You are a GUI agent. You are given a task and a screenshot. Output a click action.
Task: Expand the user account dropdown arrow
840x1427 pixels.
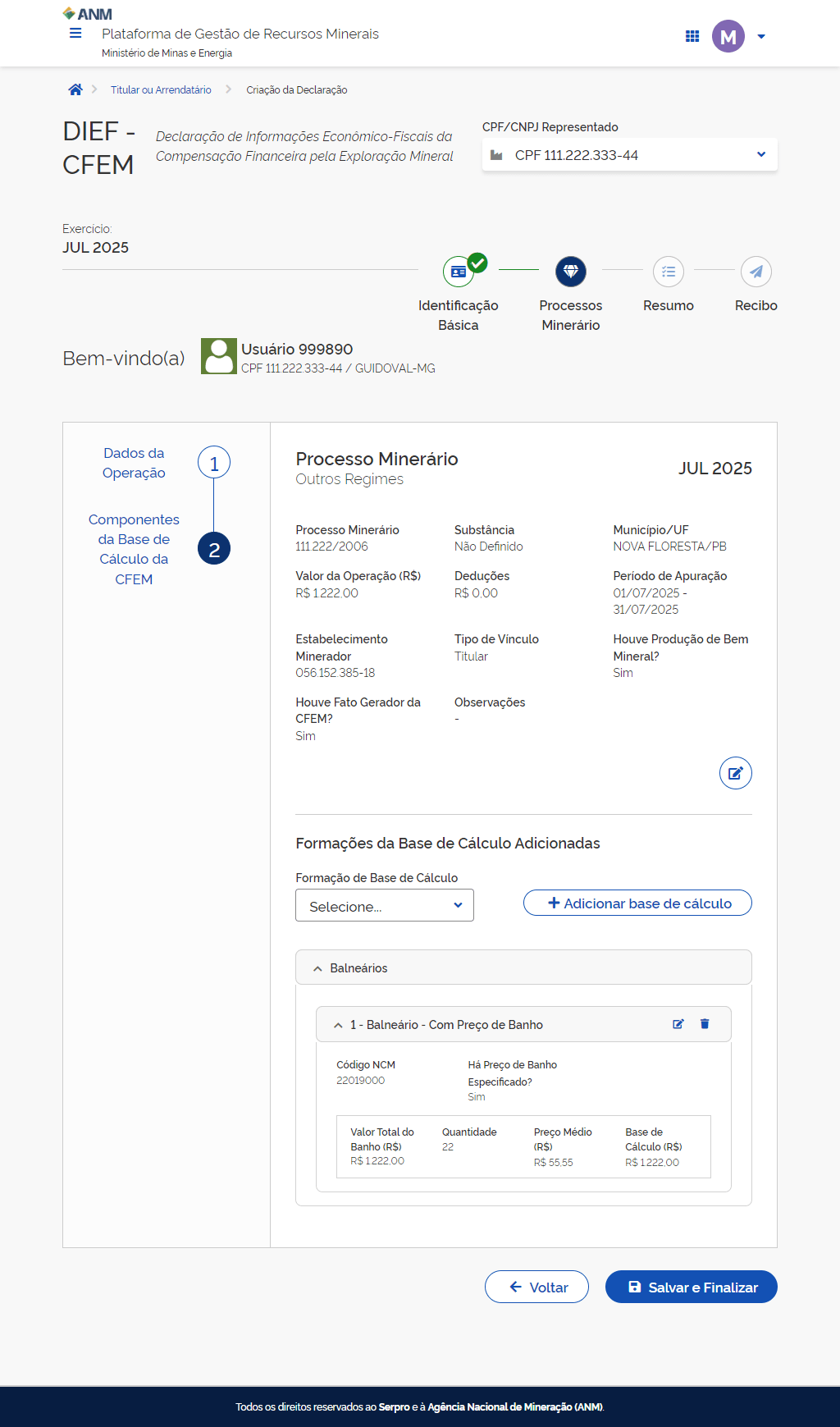tap(761, 36)
